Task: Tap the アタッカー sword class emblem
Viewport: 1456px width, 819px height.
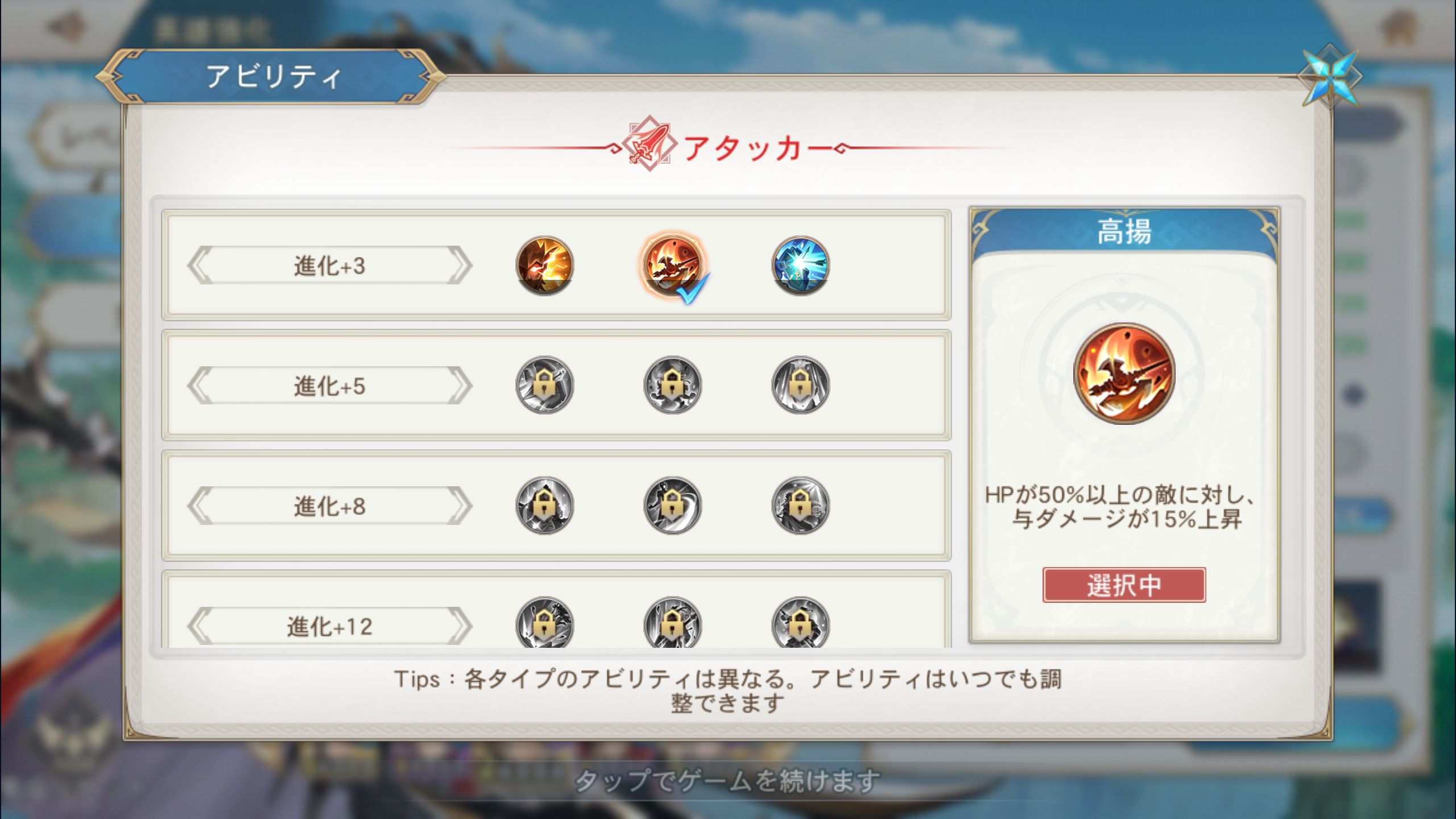Action: [x=649, y=144]
